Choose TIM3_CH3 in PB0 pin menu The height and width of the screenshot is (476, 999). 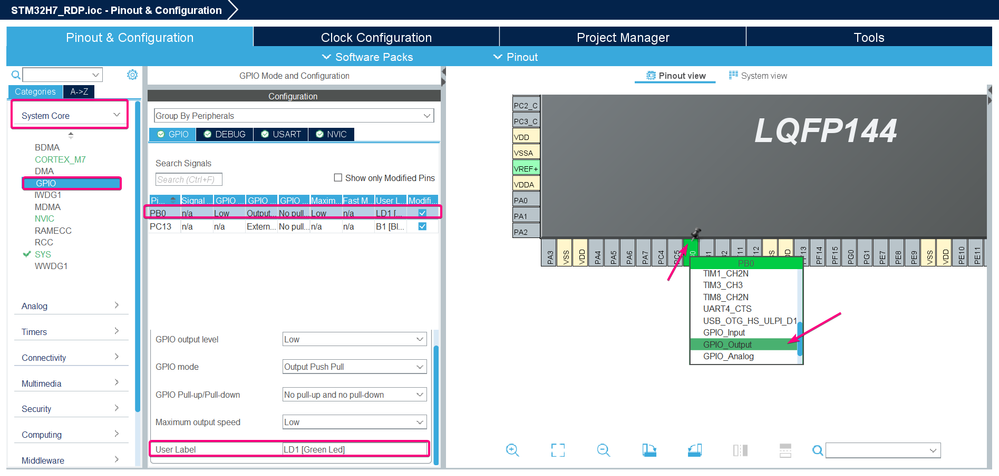[x=722, y=285]
